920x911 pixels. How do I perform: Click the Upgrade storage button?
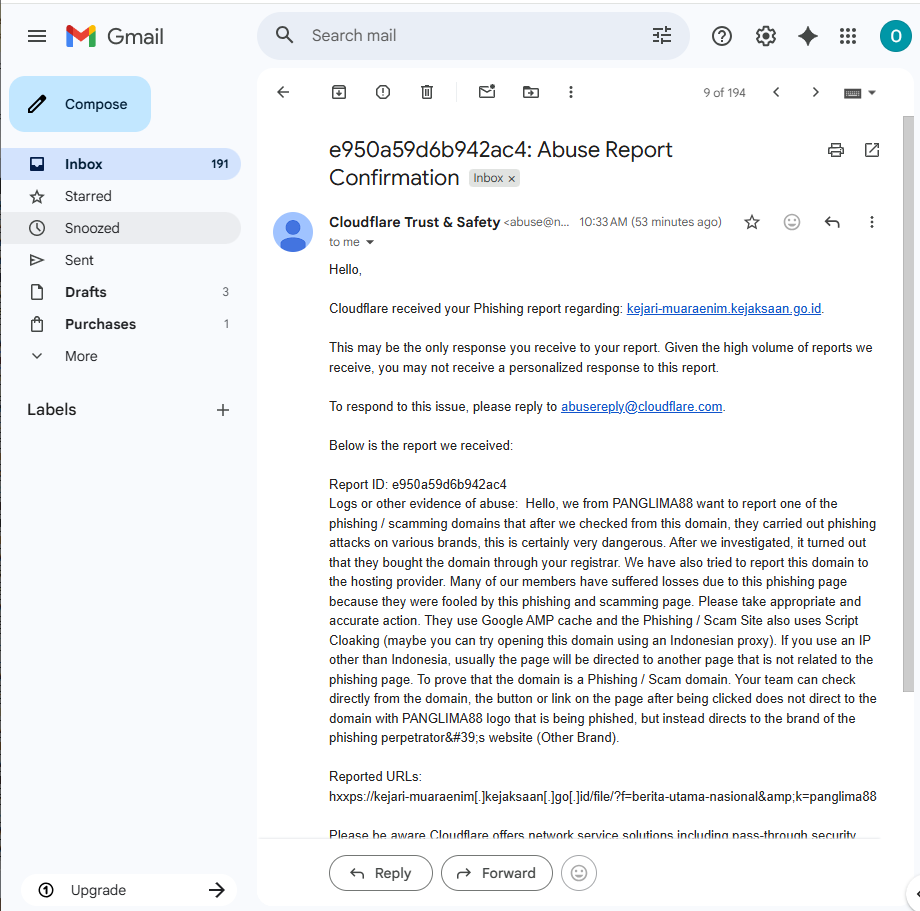tap(129, 890)
